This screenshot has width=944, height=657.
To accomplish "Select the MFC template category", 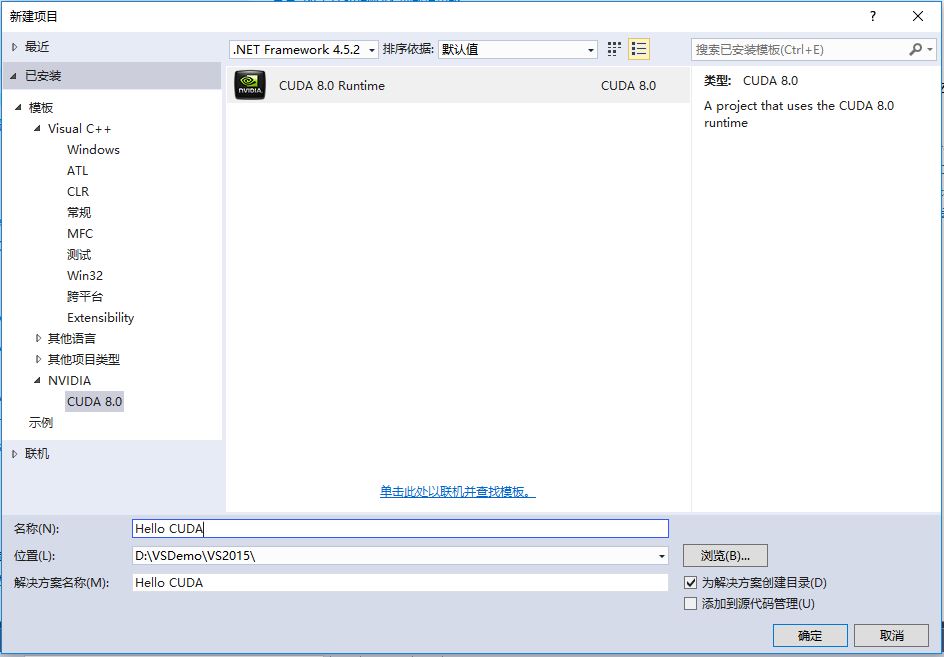I will pyautogui.click(x=80, y=234).
